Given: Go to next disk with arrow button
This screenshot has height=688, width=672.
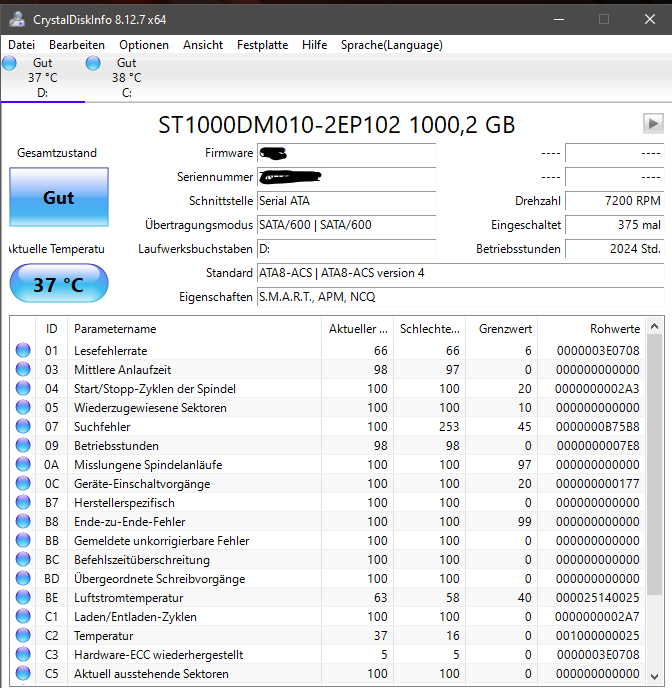Looking at the screenshot, I should click(x=653, y=123).
